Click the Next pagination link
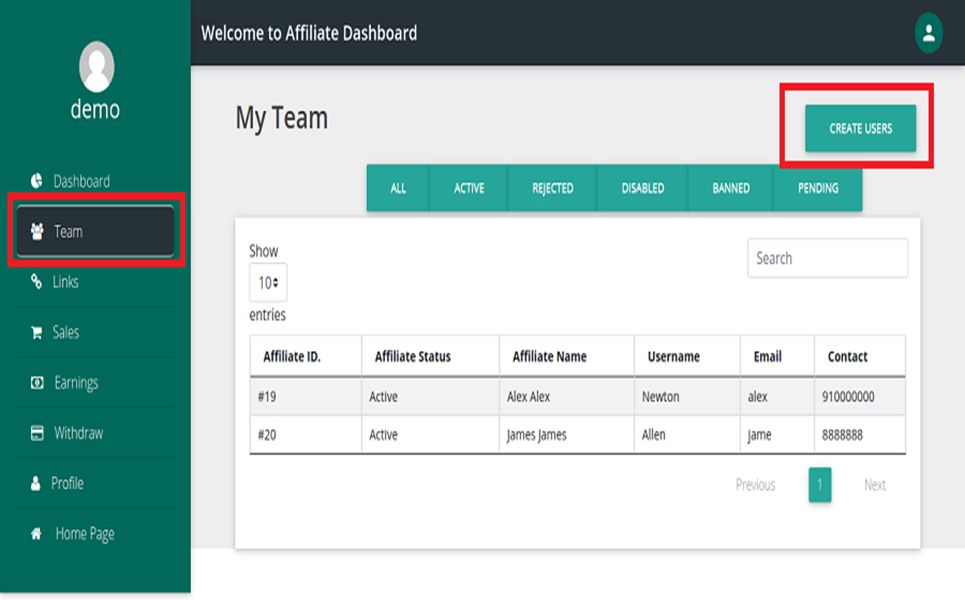The height and width of the screenshot is (600, 965). coord(875,485)
